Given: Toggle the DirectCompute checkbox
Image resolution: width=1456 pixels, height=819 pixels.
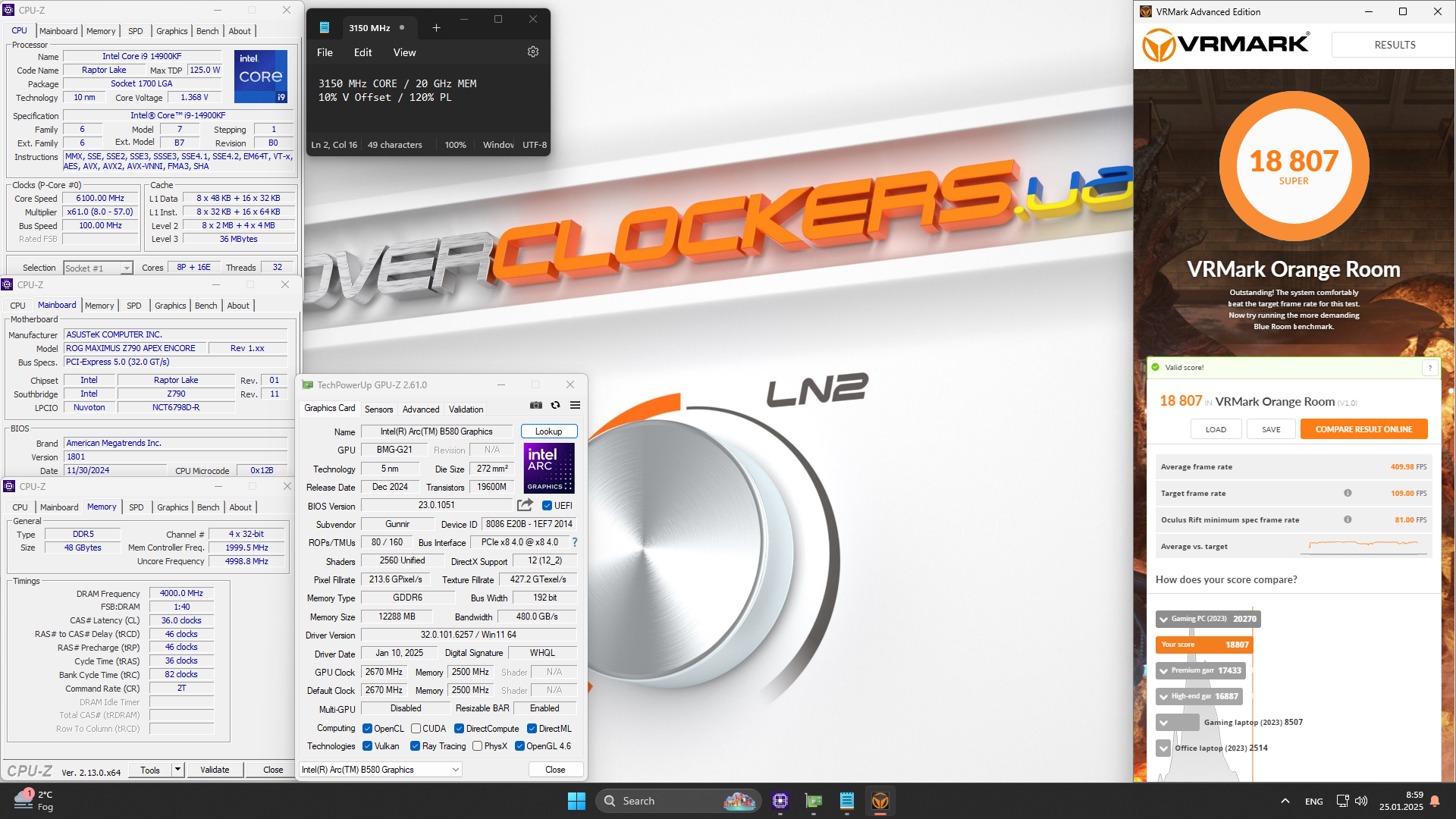Looking at the screenshot, I should (x=459, y=729).
